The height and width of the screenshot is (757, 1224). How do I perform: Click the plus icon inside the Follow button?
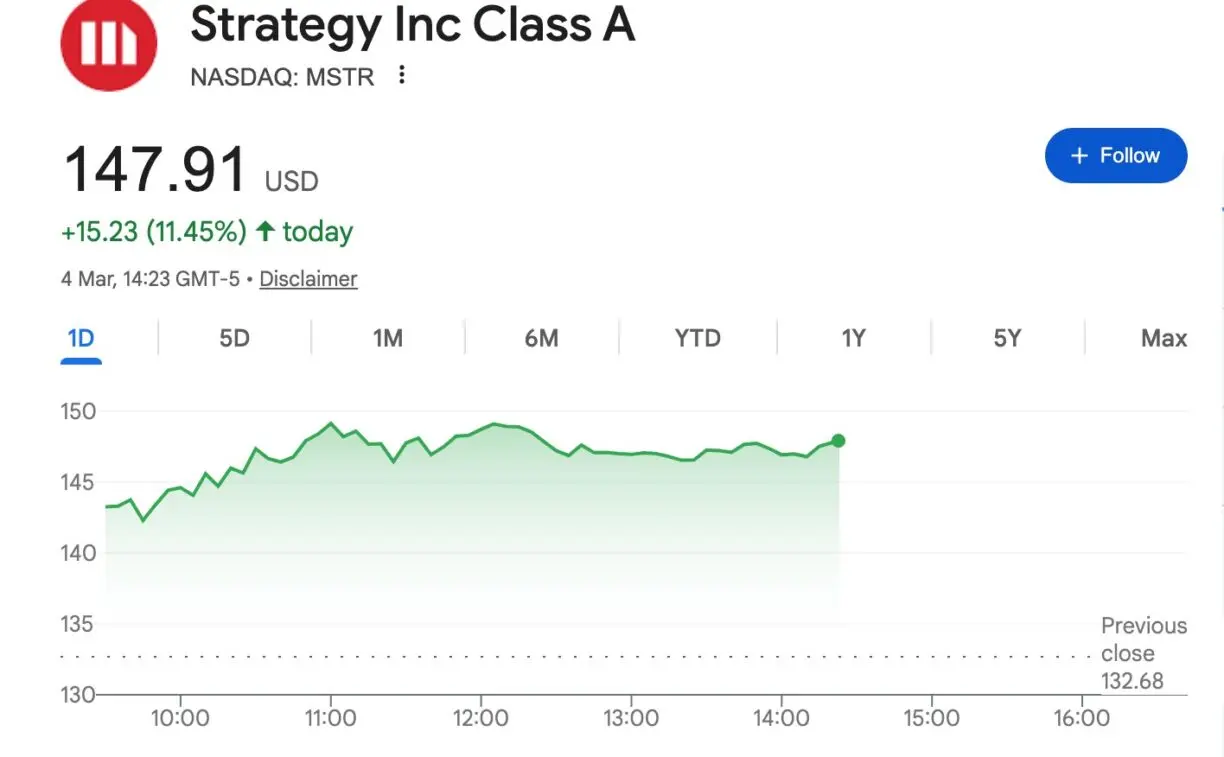[1080, 156]
